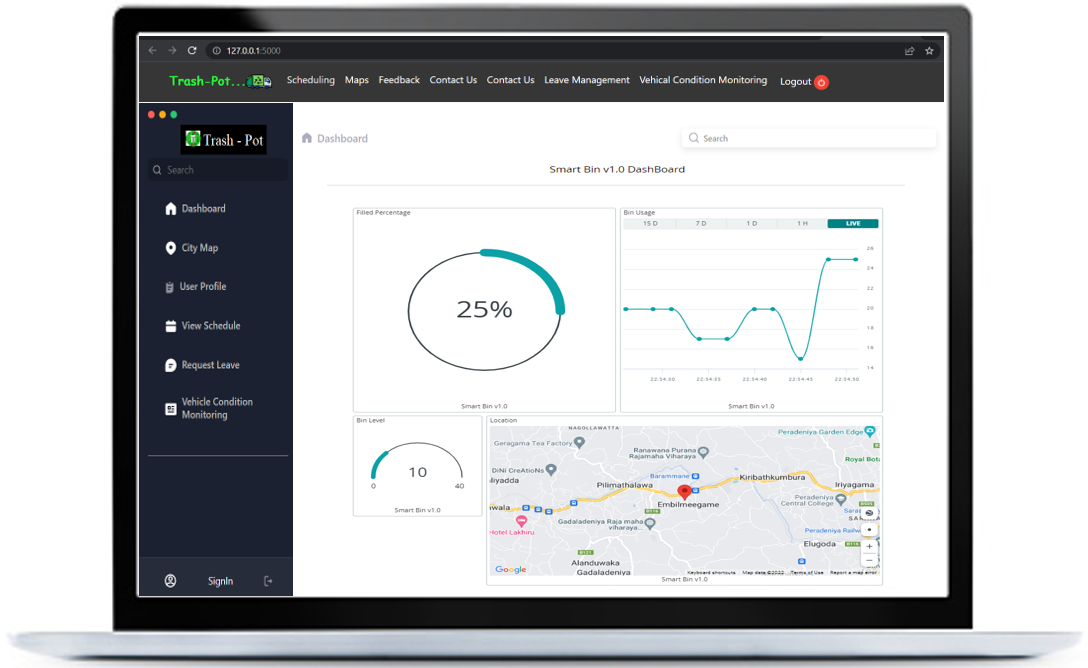
Task: Click the Request Leave chat icon
Action: pyautogui.click(x=171, y=365)
